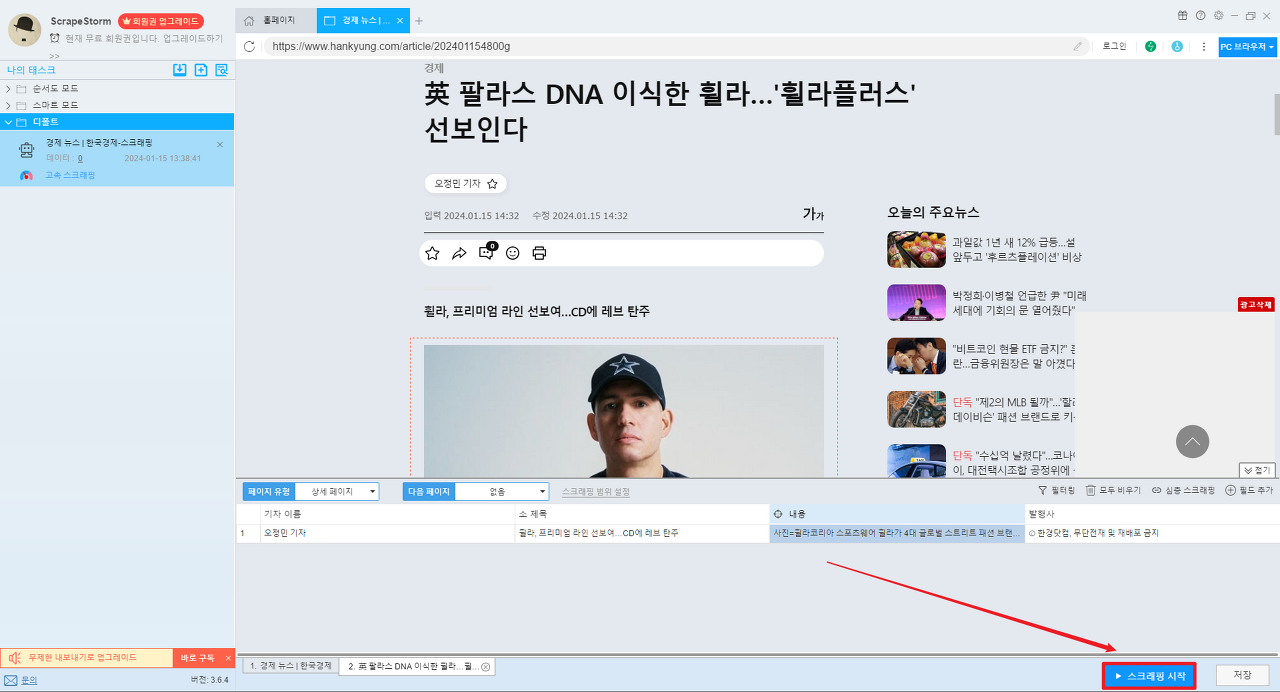Click the 광고삭제 ad removal button

[x=1256, y=304]
